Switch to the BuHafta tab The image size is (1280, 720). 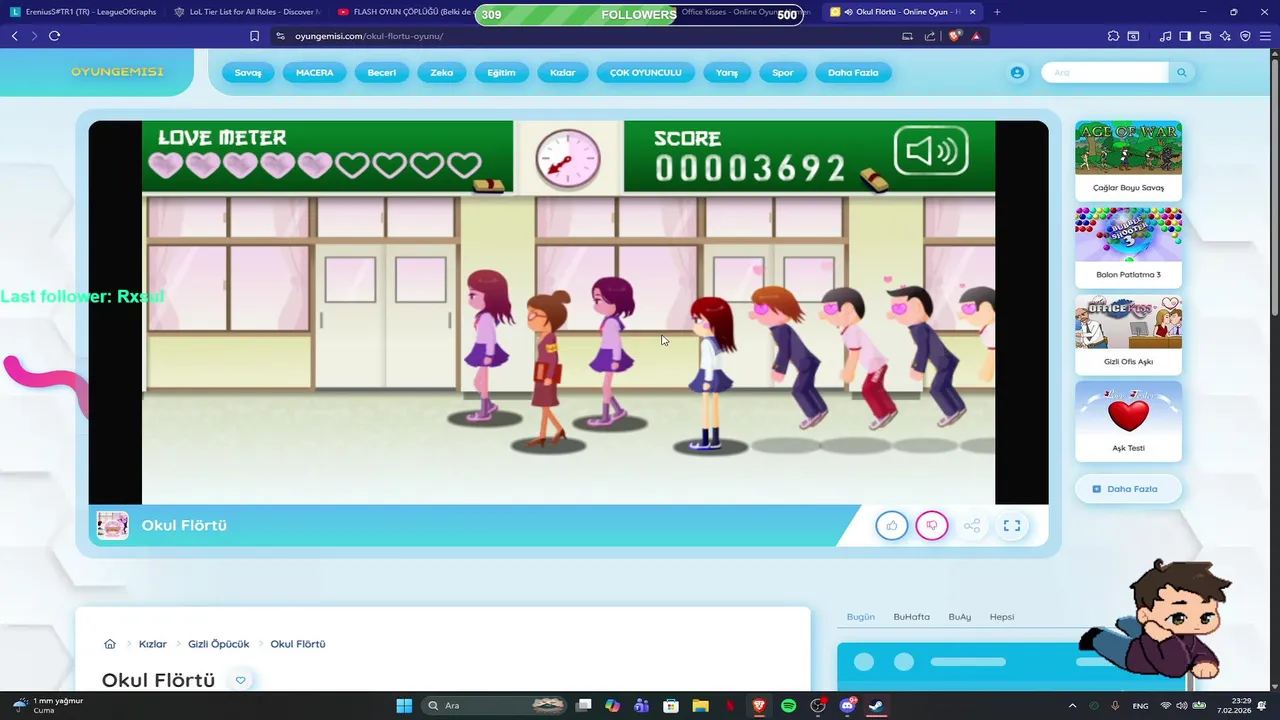[x=911, y=617]
